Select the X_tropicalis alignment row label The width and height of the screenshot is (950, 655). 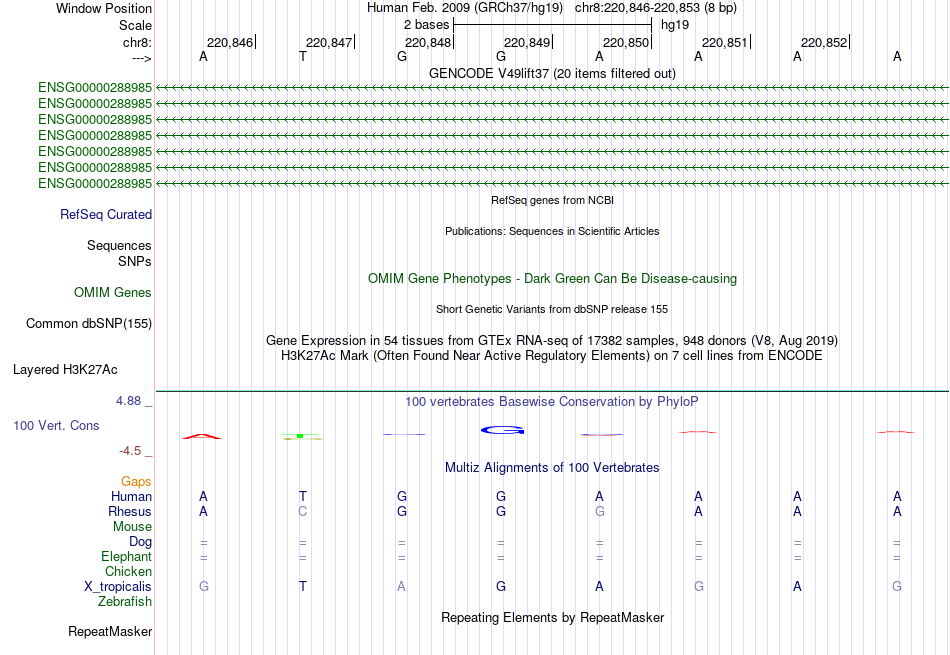coord(118,587)
